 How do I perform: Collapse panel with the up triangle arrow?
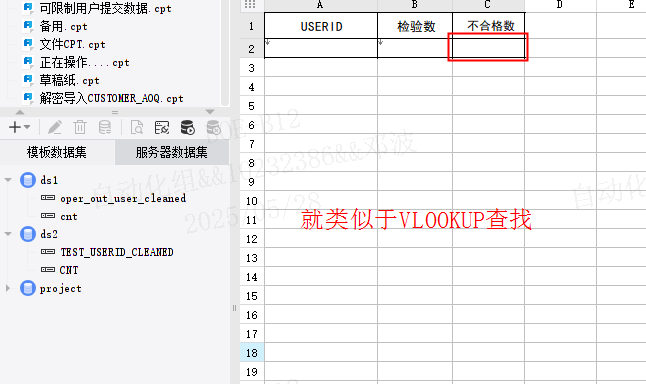click(x=20, y=112)
